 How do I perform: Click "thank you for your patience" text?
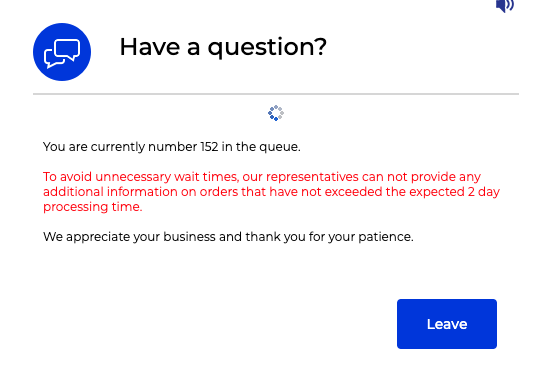point(329,237)
